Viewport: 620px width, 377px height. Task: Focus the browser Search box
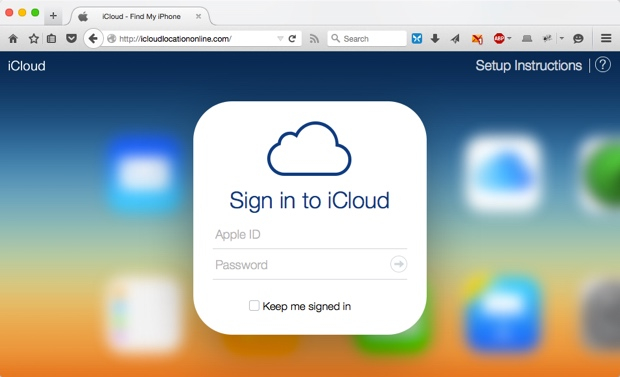pyautogui.click(x=367, y=39)
